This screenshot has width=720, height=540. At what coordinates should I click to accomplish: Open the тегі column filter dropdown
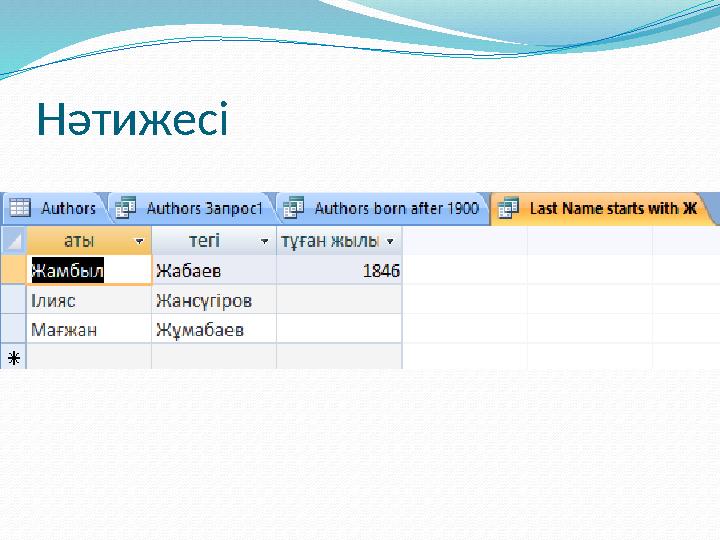[264, 241]
